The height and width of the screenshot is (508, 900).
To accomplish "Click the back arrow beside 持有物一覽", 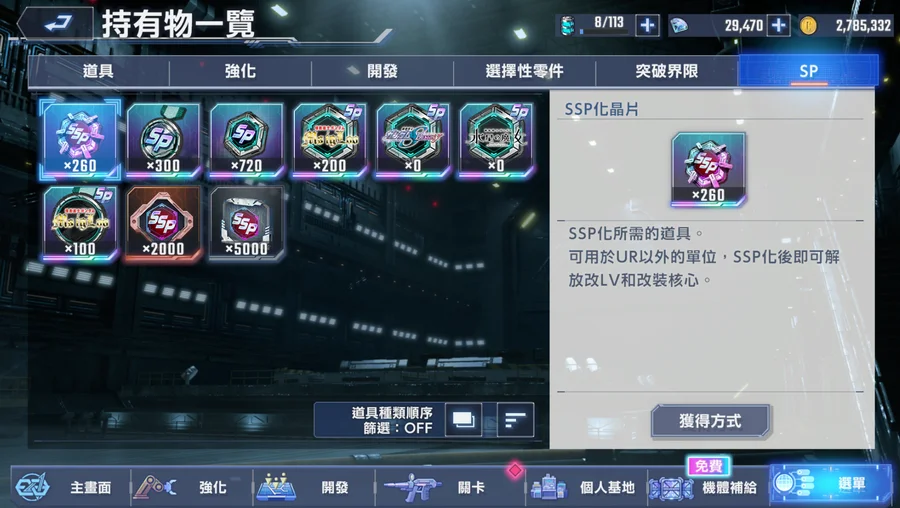I will [56, 24].
